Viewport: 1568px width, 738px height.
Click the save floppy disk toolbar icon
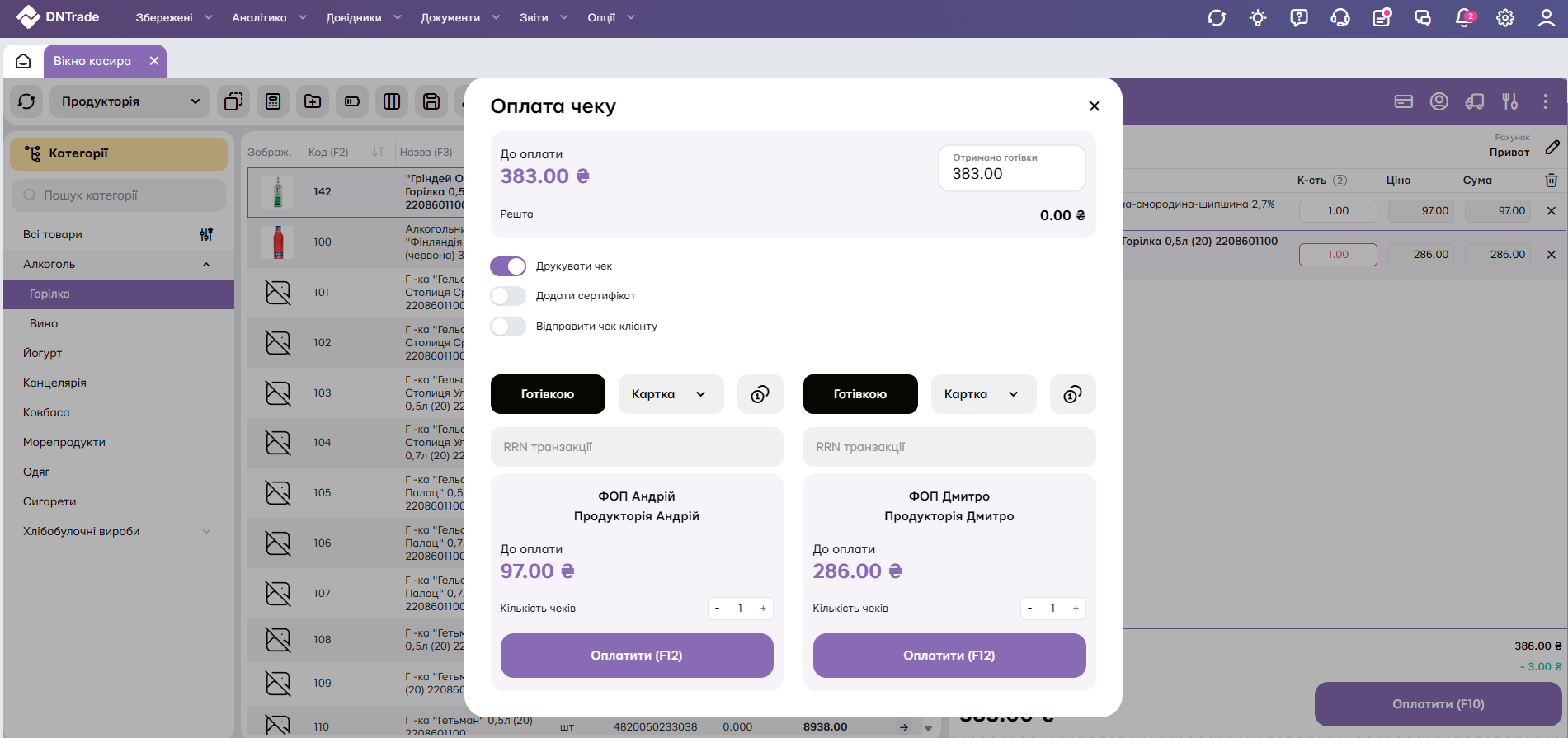point(431,101)
